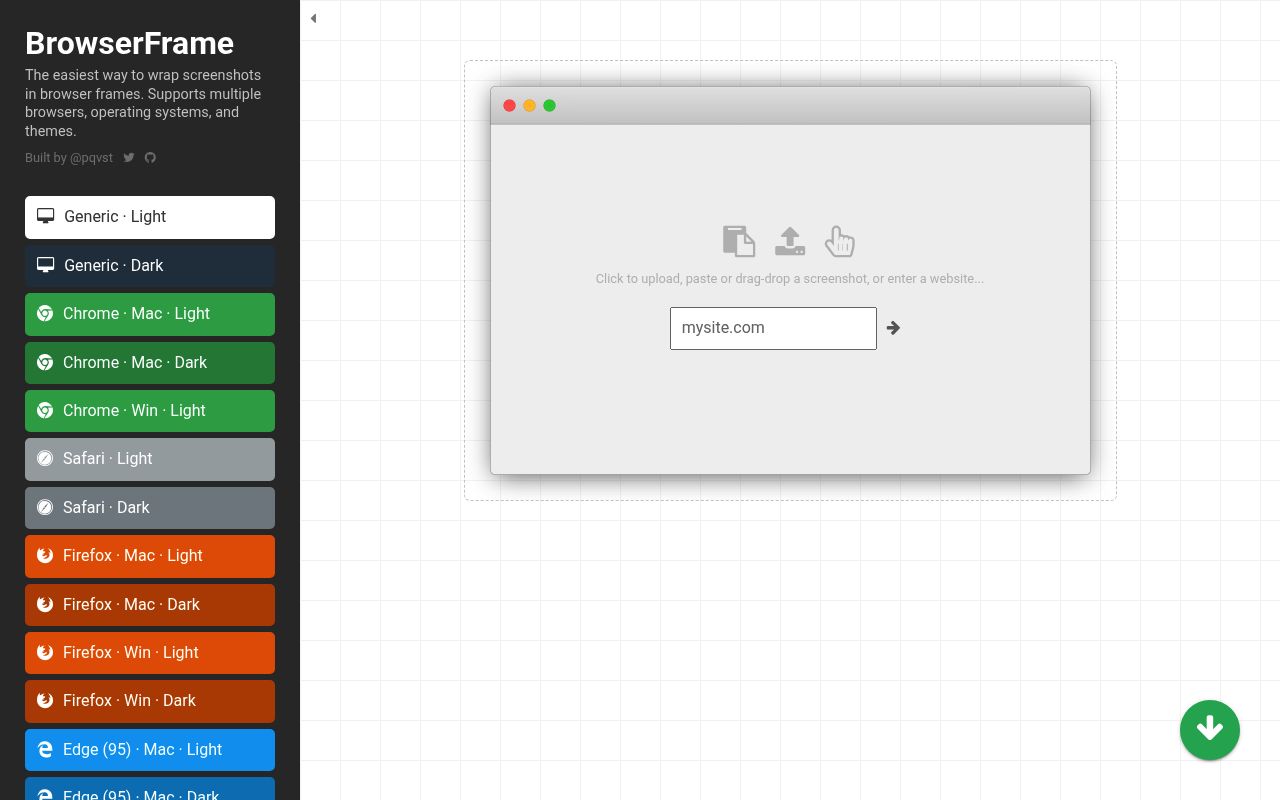Click the green download button
Viewport: 1280px width, 800px height.
[x=1210, y=730]
